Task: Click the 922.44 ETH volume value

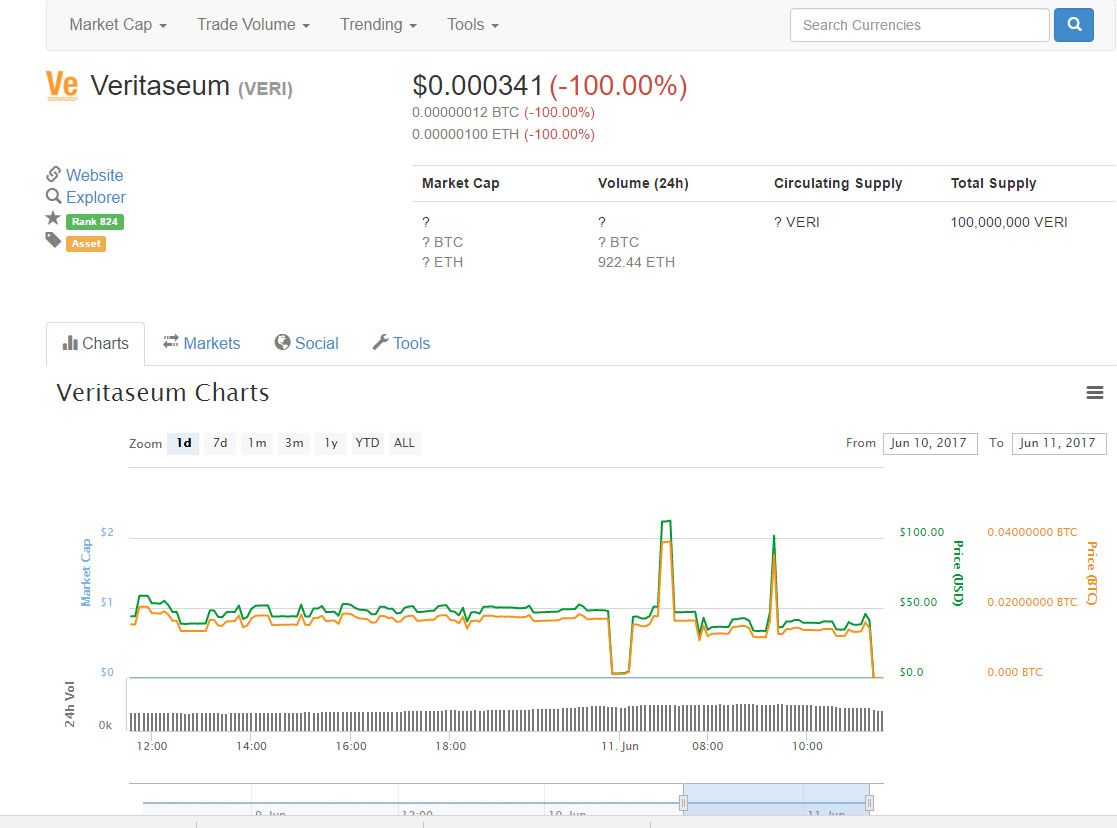Action: tap(636, 262)
